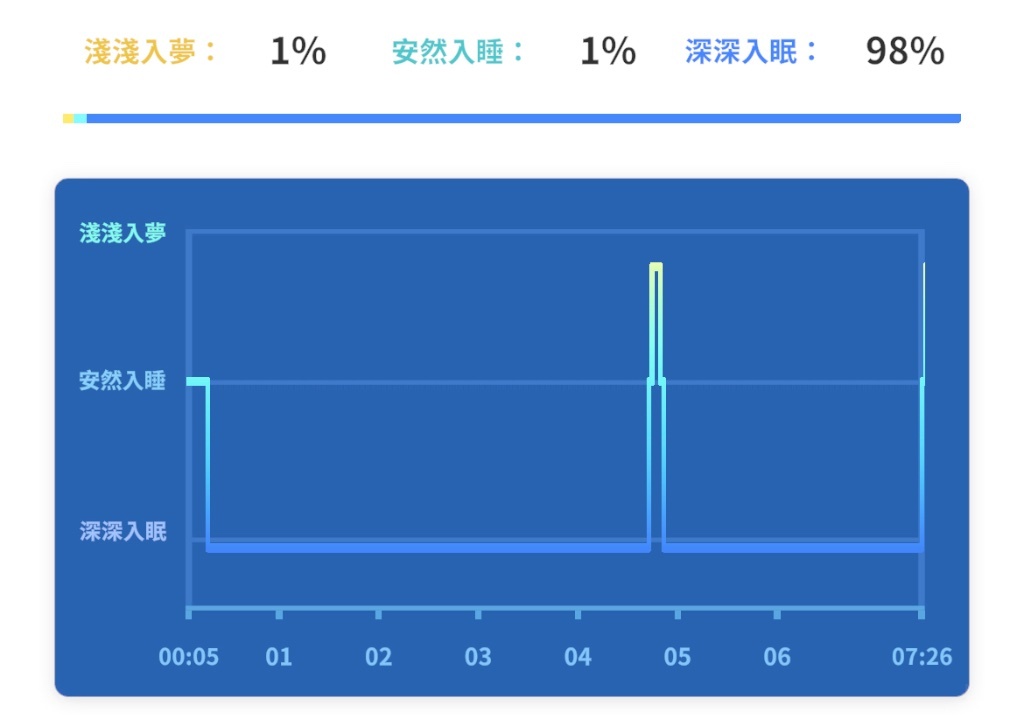Image resolution: width=1024 pixels, height=726 pixels.
Task: Click the 05 hour axis label
Action: coord(677,657)
